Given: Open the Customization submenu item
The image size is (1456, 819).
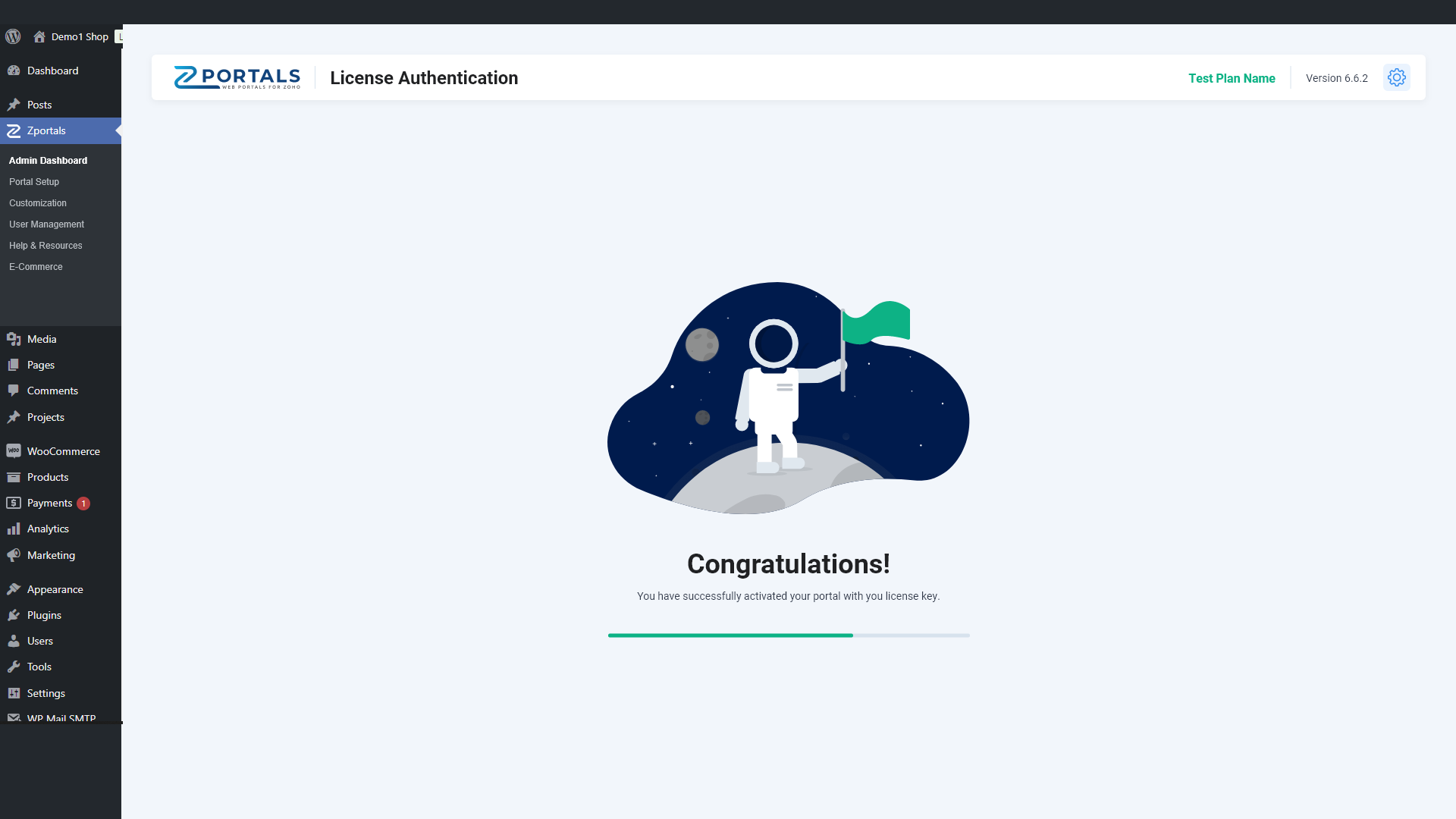Looking at the screenshot, I should pos(38,203).
